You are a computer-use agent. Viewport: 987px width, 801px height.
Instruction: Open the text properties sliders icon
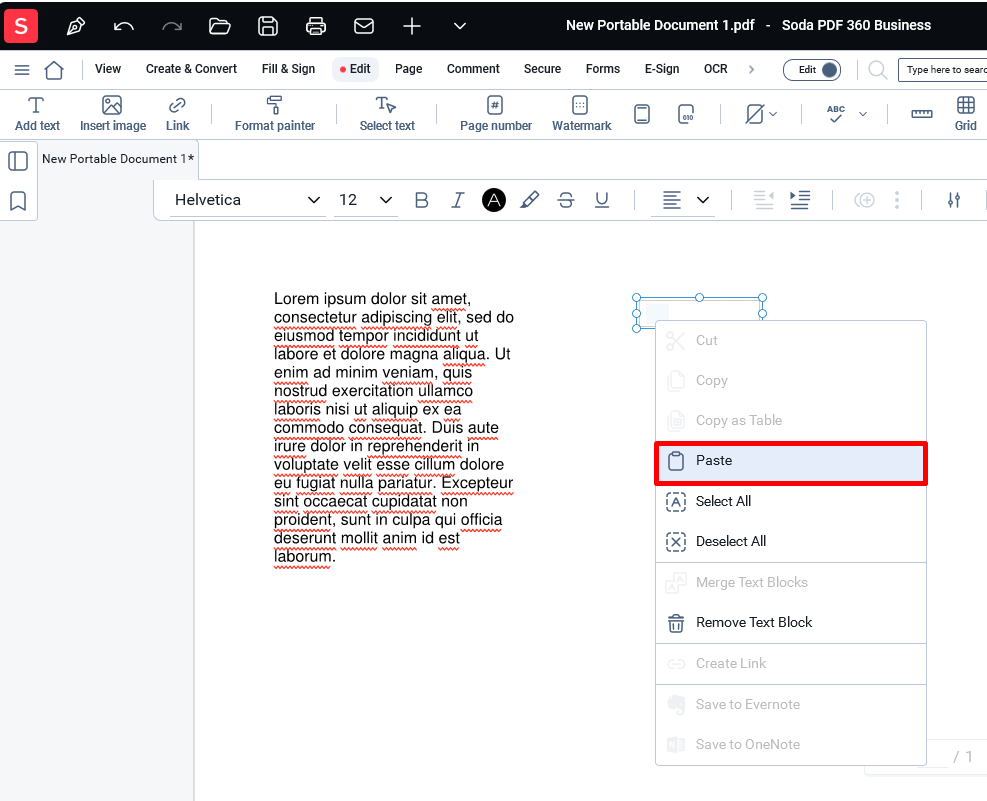(x=954, y=200)
